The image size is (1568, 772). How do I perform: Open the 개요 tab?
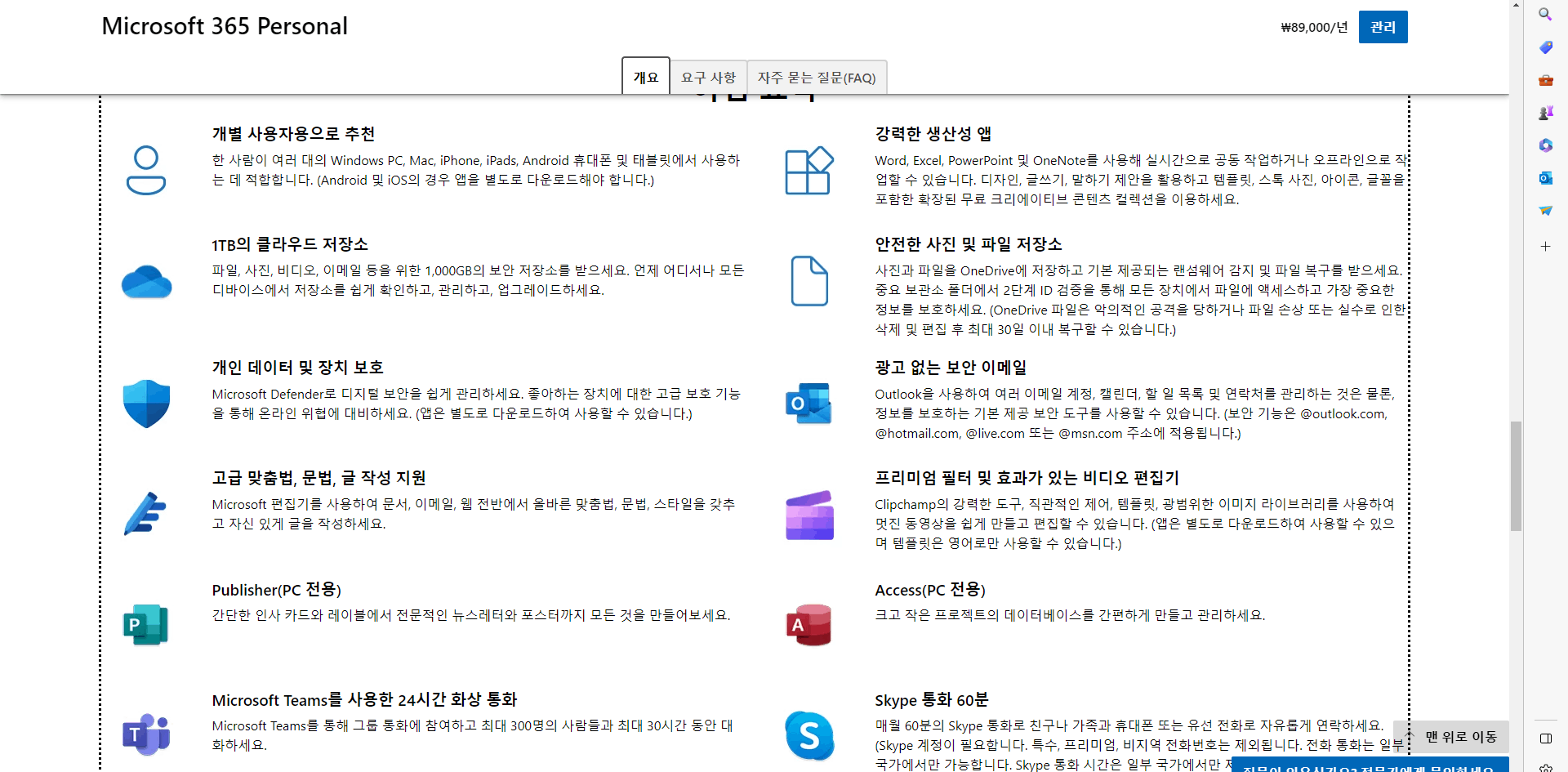coord(646,77)
